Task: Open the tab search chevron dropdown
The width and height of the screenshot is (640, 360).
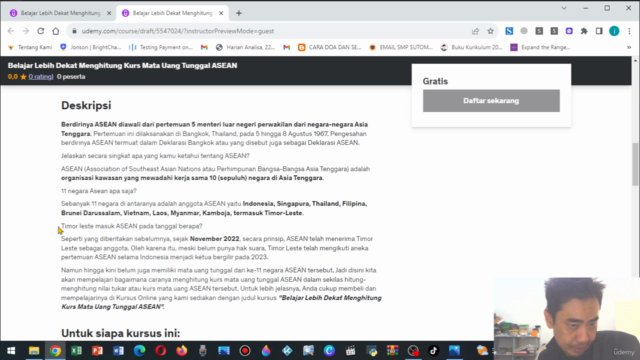Action: (x=564, y=8)
